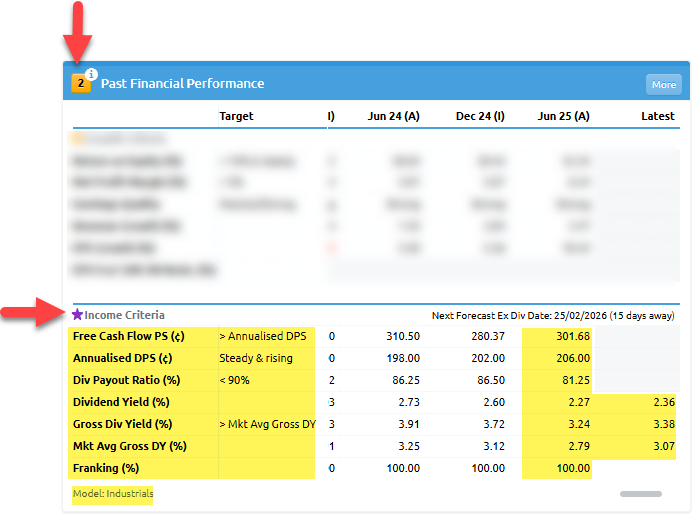The image size is (700, 526).
Task: Open the Div Payout Ratio (%) row
Action: [129, 380]
